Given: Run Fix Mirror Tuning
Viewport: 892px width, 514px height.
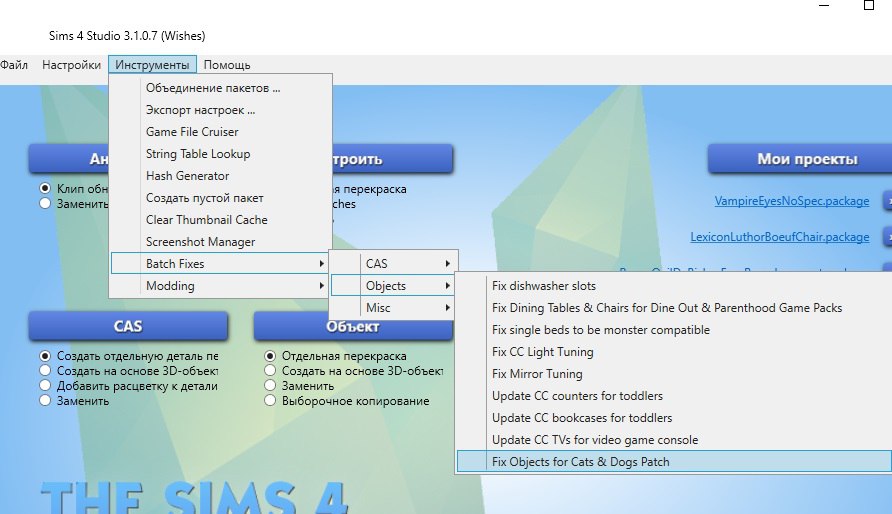Looking at the screenshot, I should [x=674, y=374].
